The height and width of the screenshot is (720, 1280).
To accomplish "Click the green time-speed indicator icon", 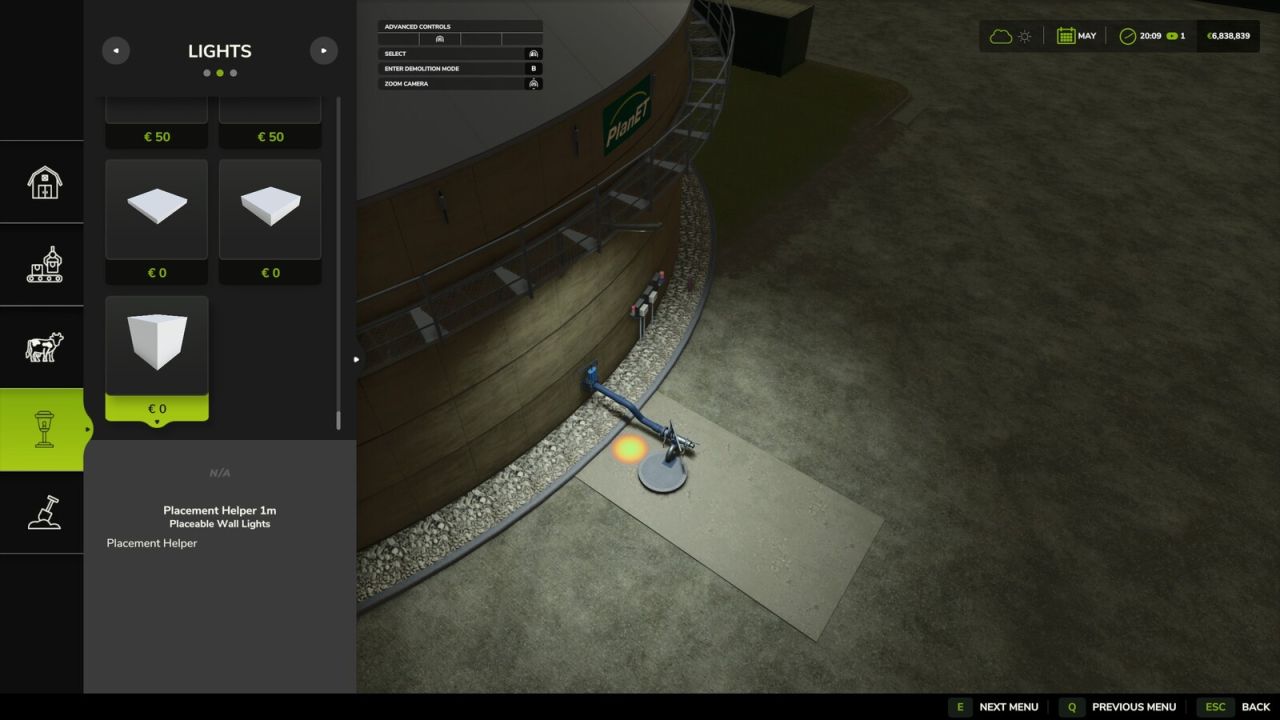I will (1172, 36).
